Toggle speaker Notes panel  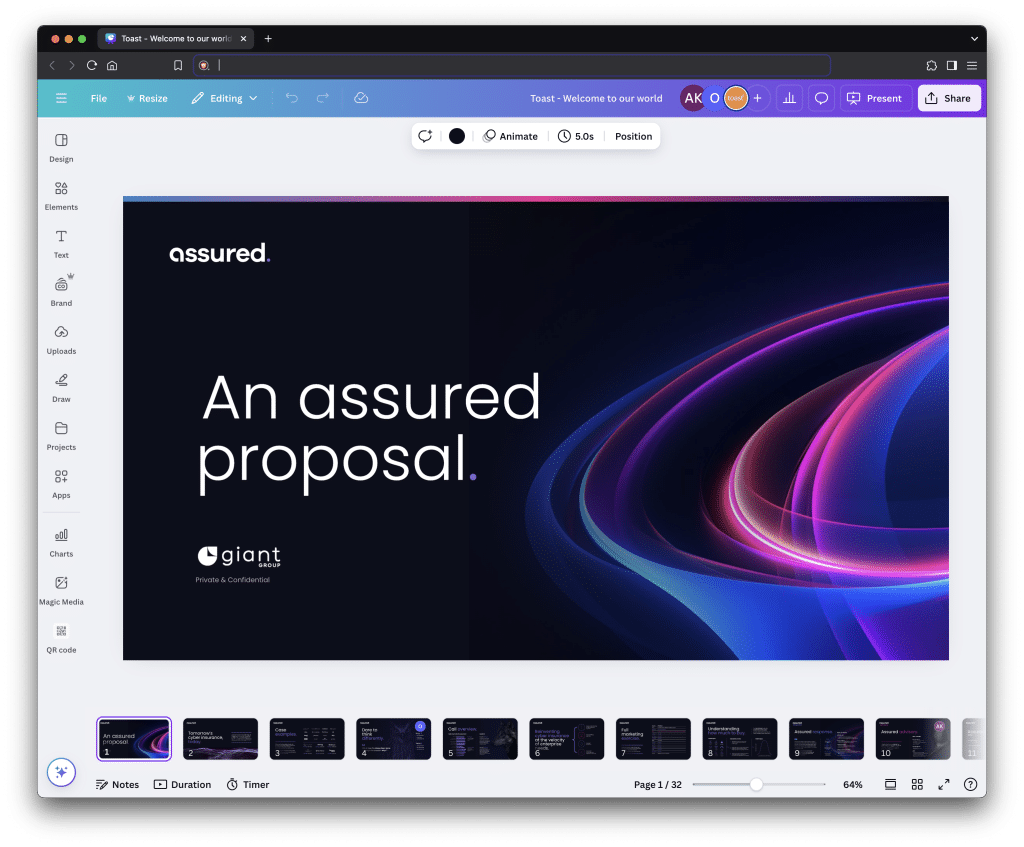(117, 784)
